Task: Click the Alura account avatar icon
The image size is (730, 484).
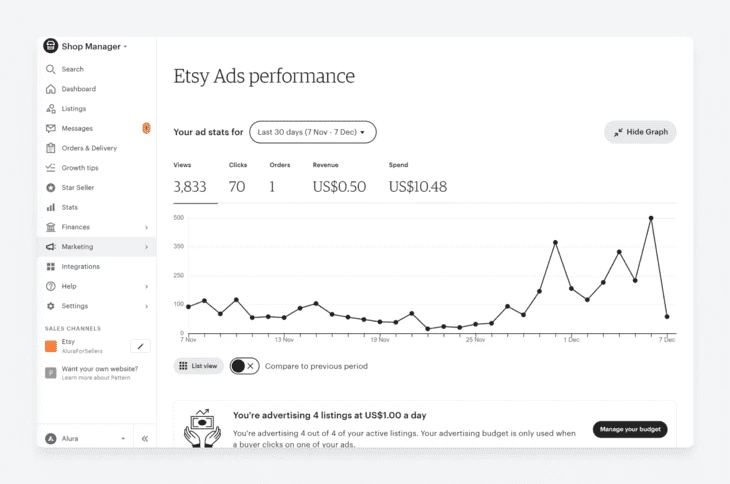Action: coord(50,438)
